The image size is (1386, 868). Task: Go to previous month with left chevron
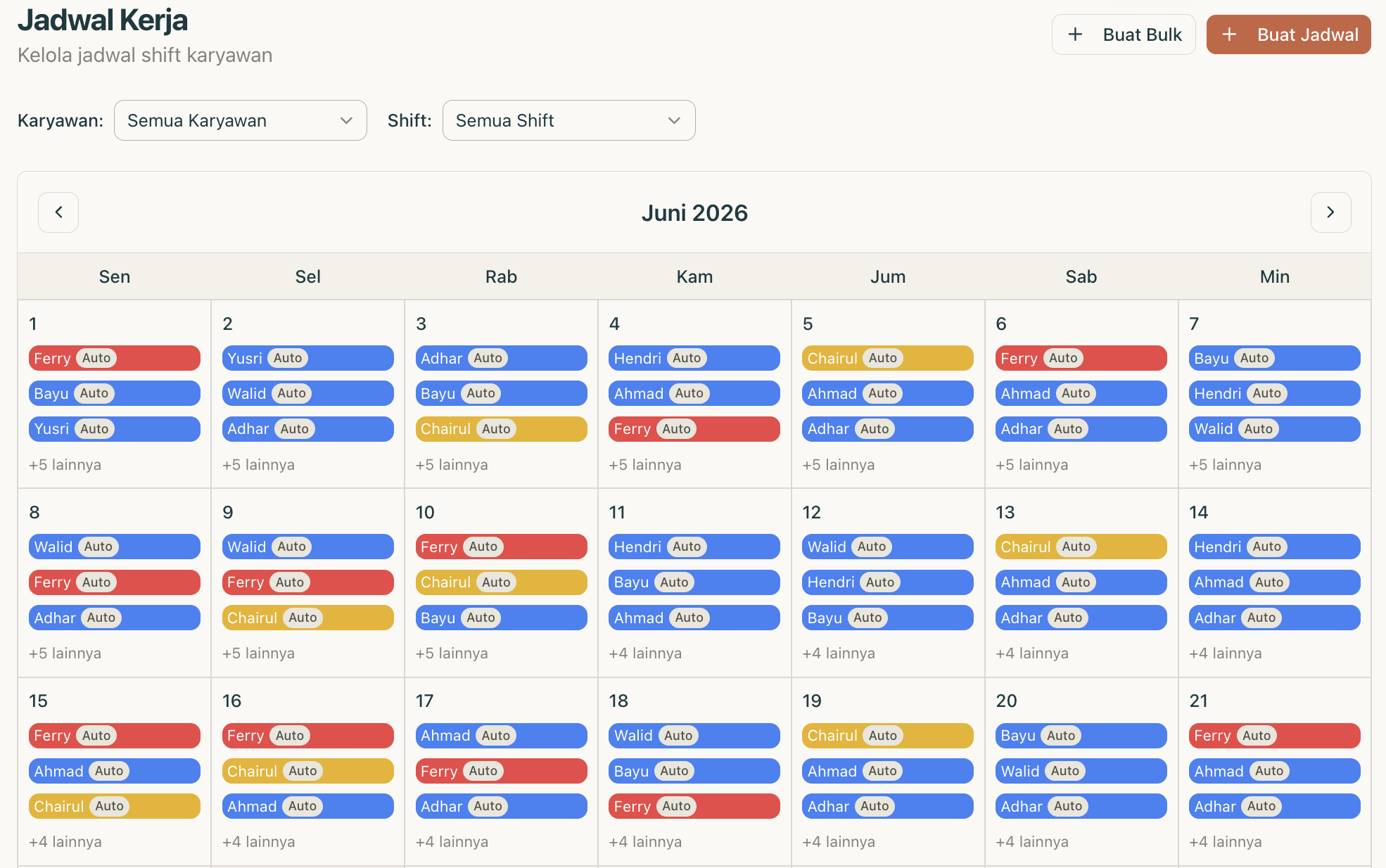click(58, 212)
